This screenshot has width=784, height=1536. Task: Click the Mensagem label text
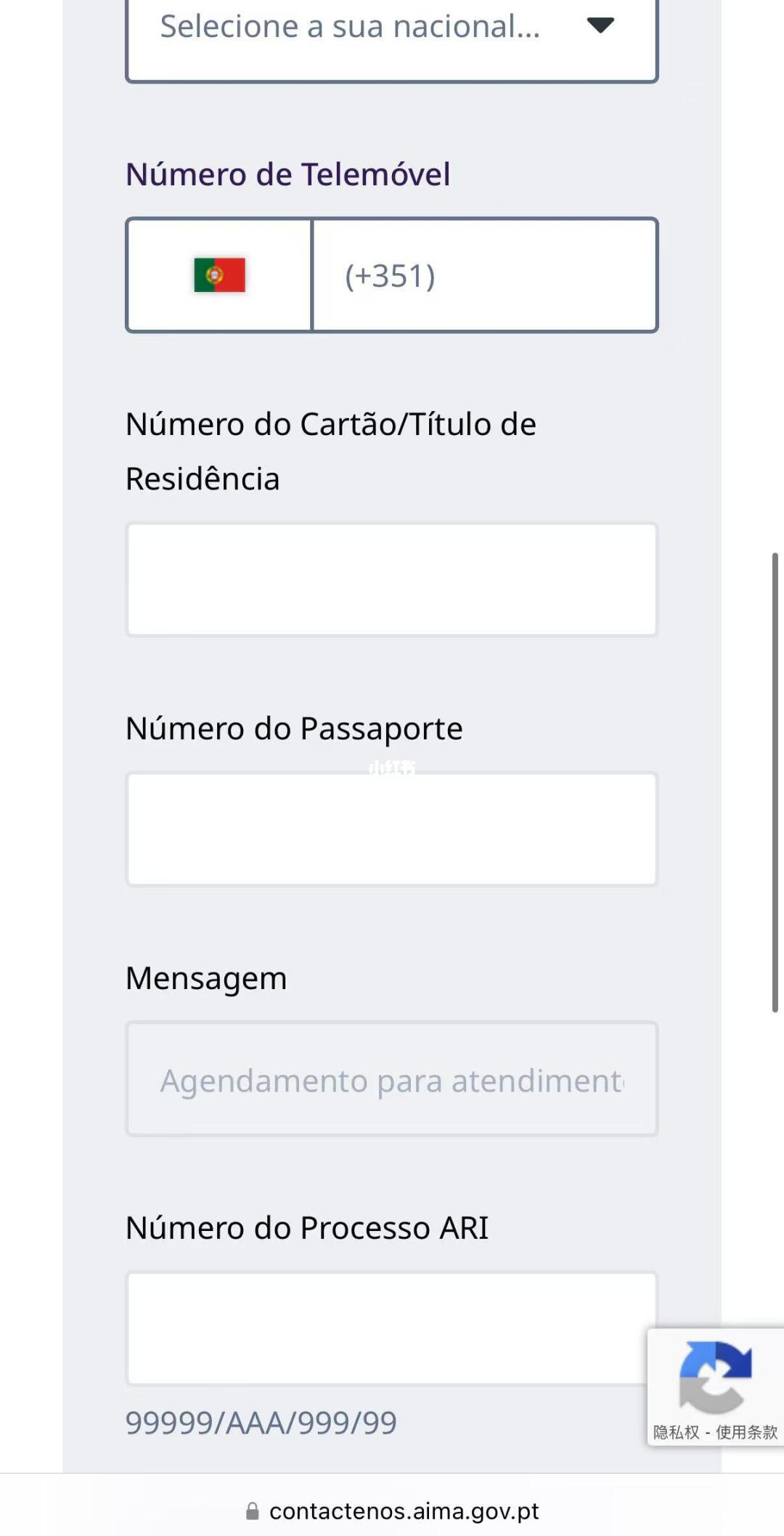pos(206,979)
